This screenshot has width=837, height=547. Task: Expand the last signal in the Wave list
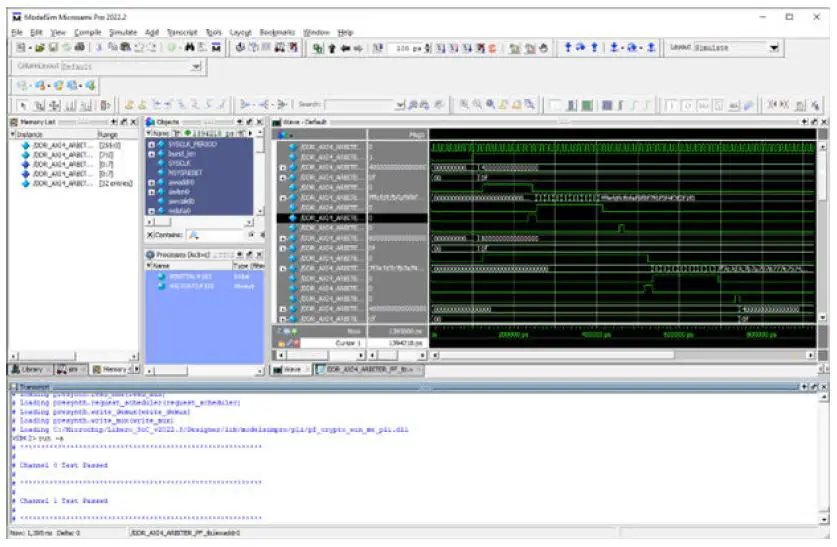[283, 319]
